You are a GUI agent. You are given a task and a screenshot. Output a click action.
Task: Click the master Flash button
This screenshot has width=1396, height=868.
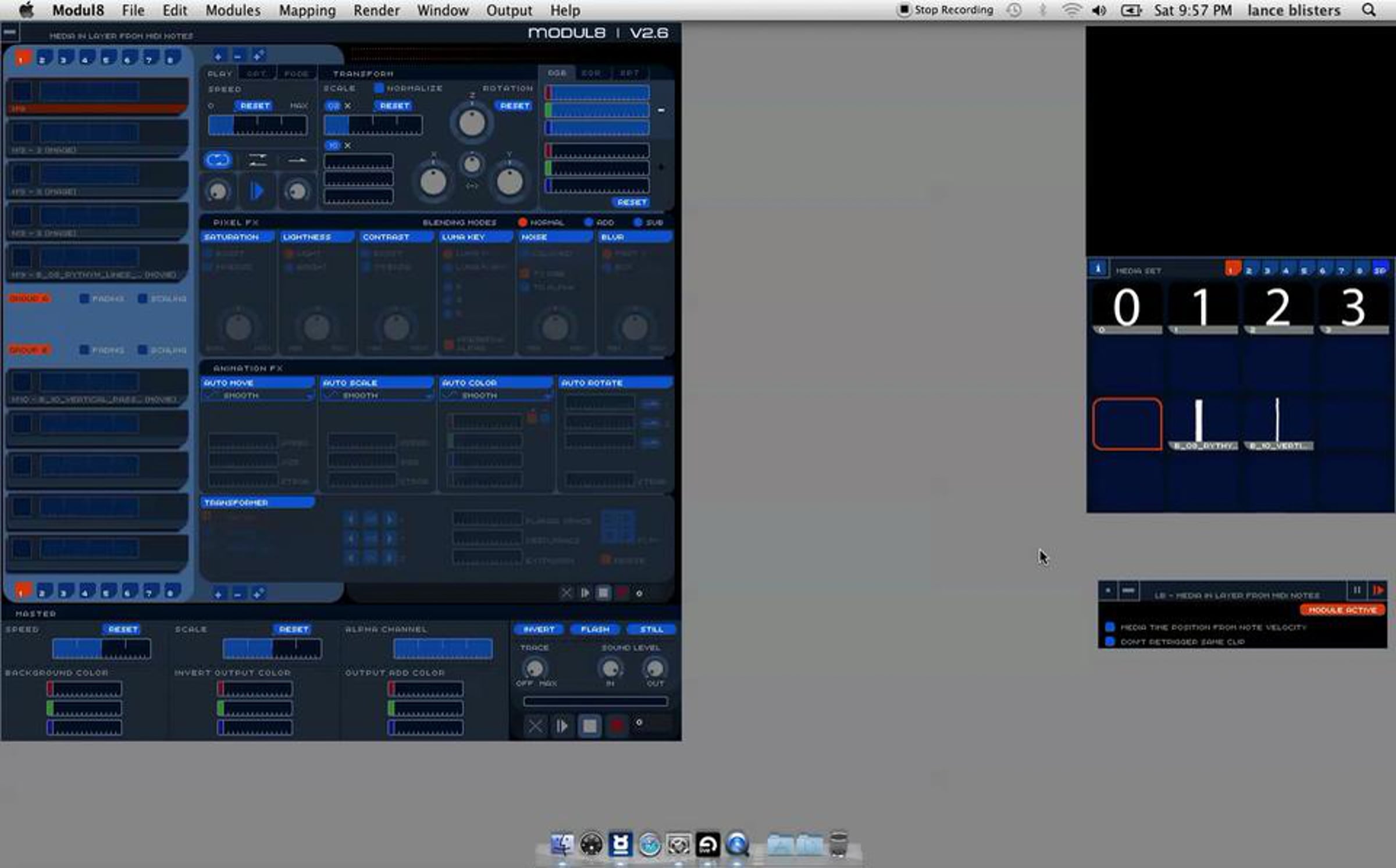(595, 629)
